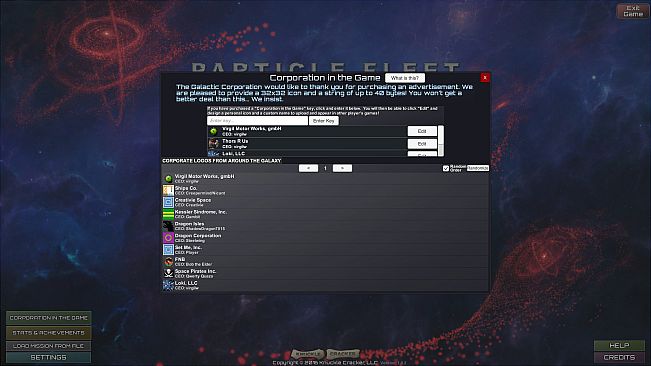Select FNB row text
Viewport: 651px width, 366px height.
pos(193,261)
